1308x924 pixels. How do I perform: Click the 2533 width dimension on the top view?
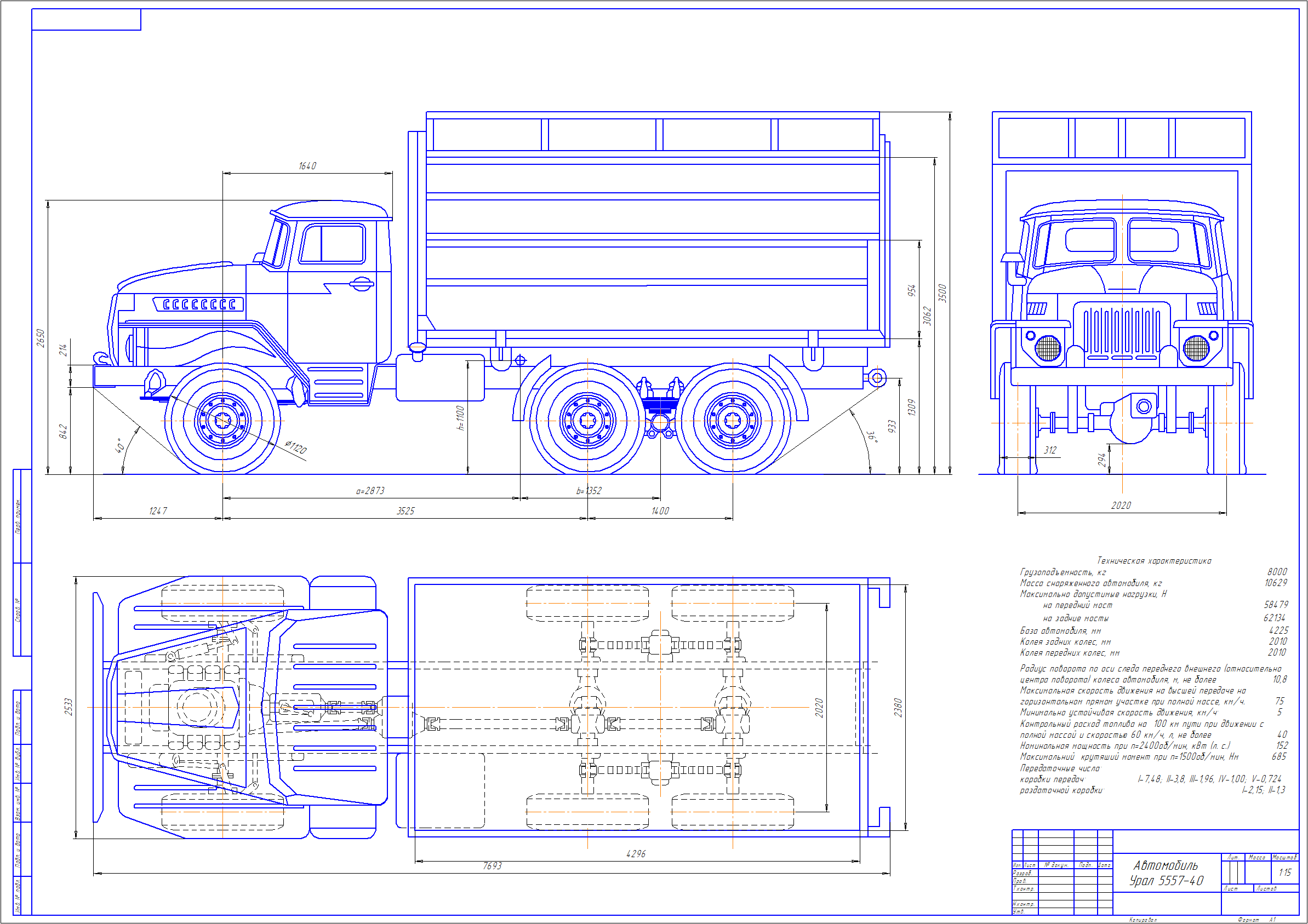point(68,707)
